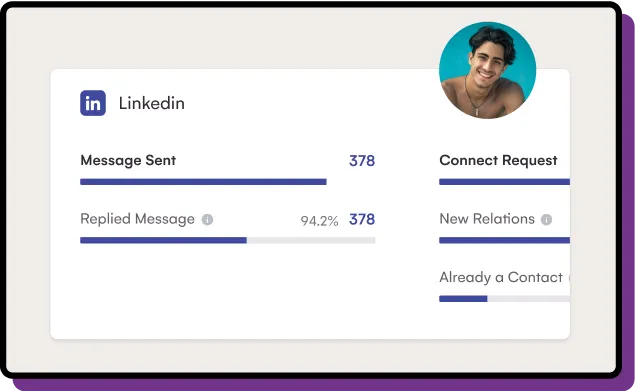Select the New Relations label
This screenshot has width=635, height=391.
pyautogui.click(x=487, y=219)
